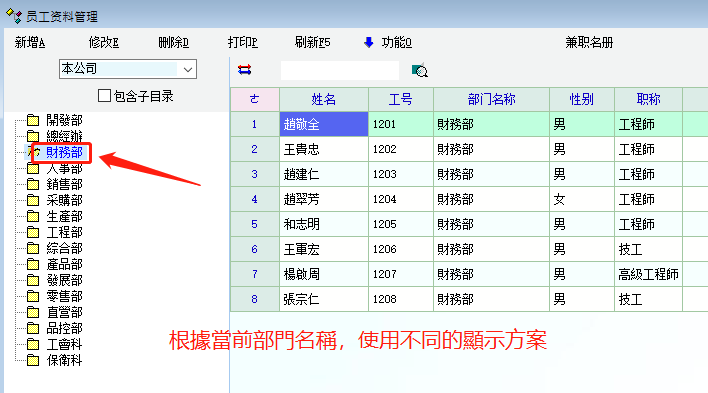Click the 發展部 folder icon
This screenshot has width=708, height=393.
point(33,280)
